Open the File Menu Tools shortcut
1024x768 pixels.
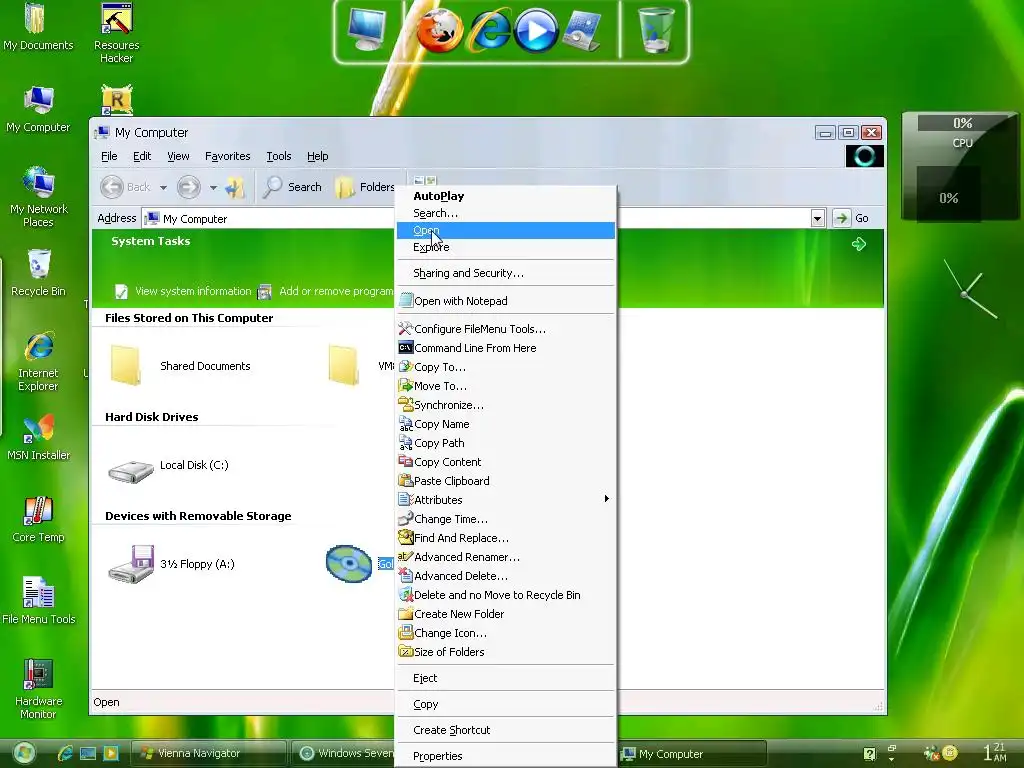(38, 601)
